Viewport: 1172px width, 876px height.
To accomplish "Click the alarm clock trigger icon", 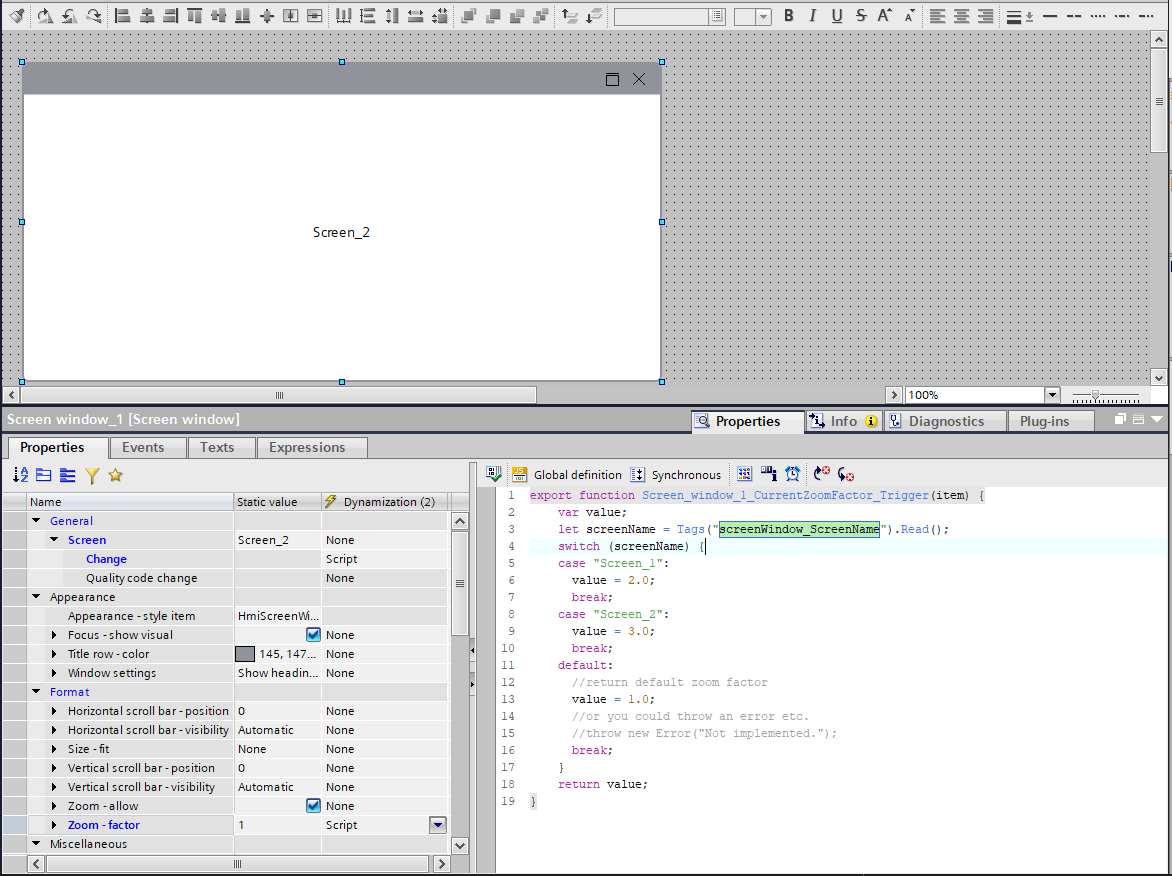I will pyautogui.click(x=792, y=475).
